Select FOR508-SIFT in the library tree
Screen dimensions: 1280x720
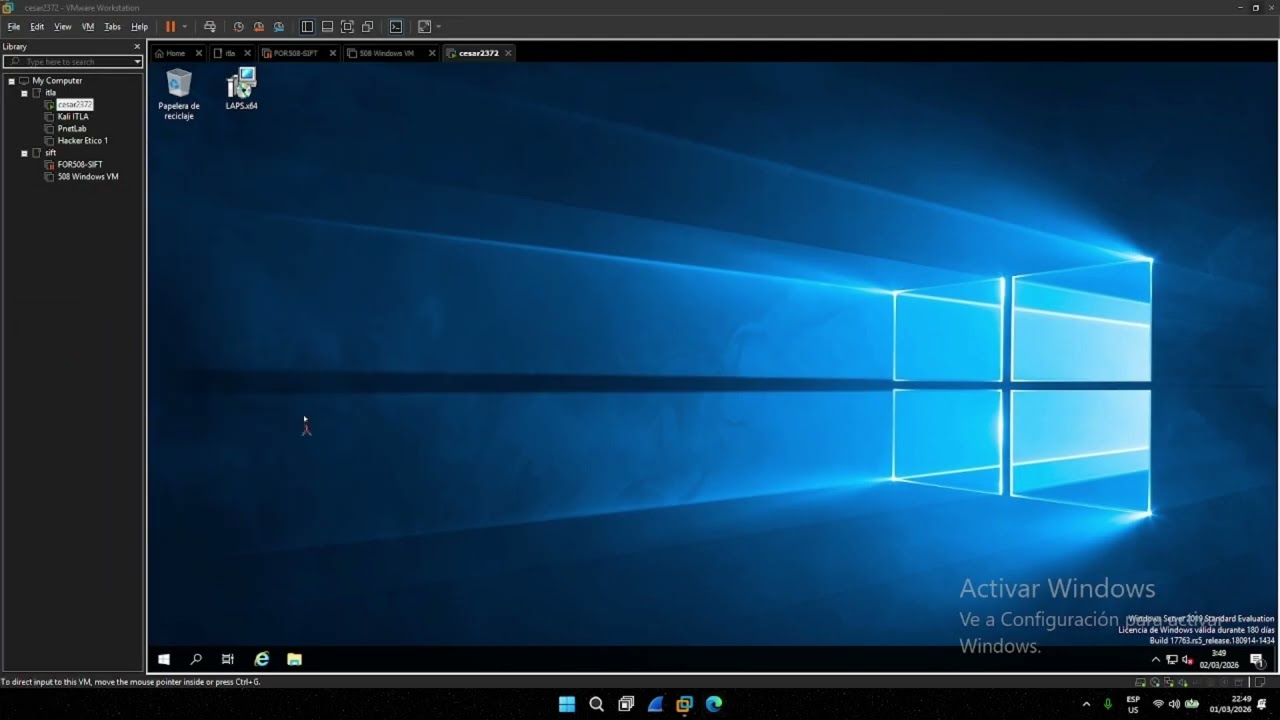80,165
